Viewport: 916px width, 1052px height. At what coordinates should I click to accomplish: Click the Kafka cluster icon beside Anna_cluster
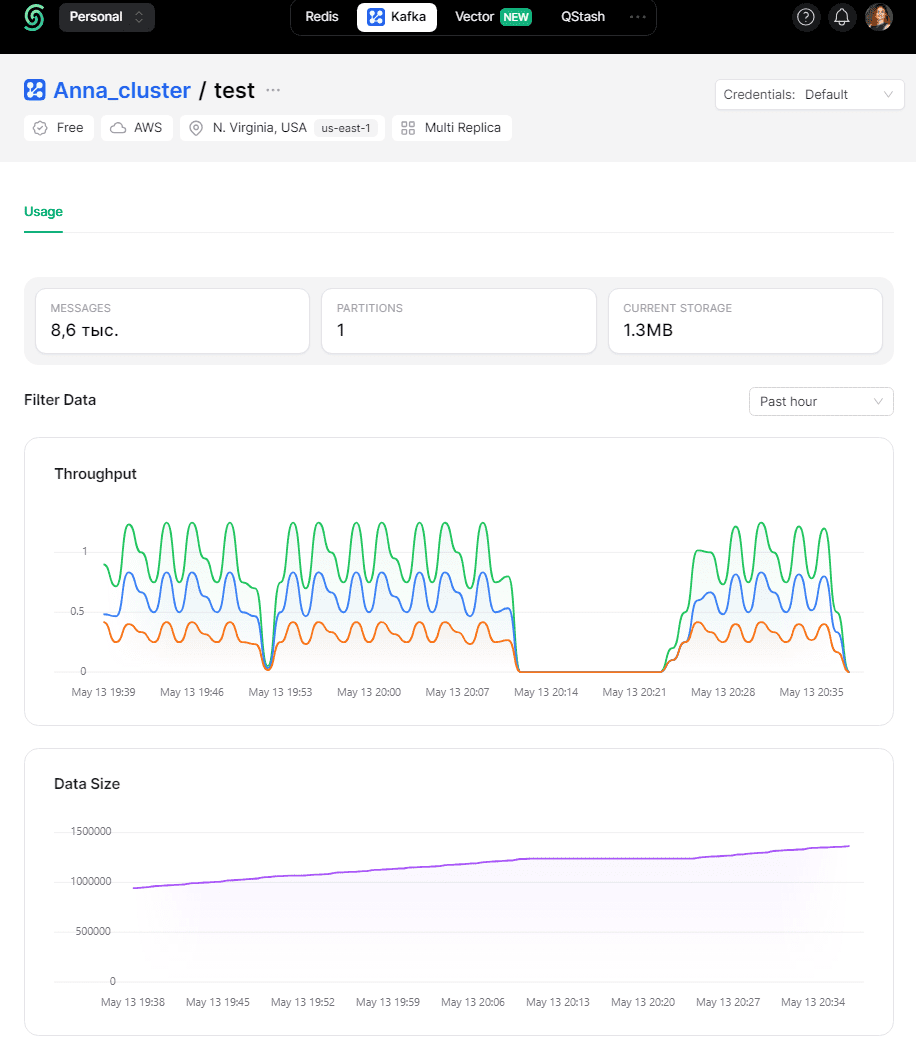pyautogui.click(x=35, y=90)
